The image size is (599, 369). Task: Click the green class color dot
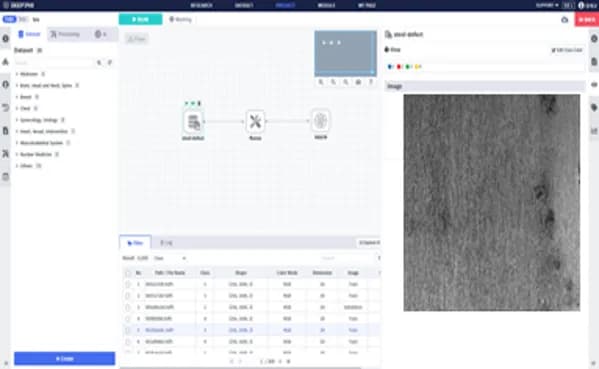tap(408, 66)
